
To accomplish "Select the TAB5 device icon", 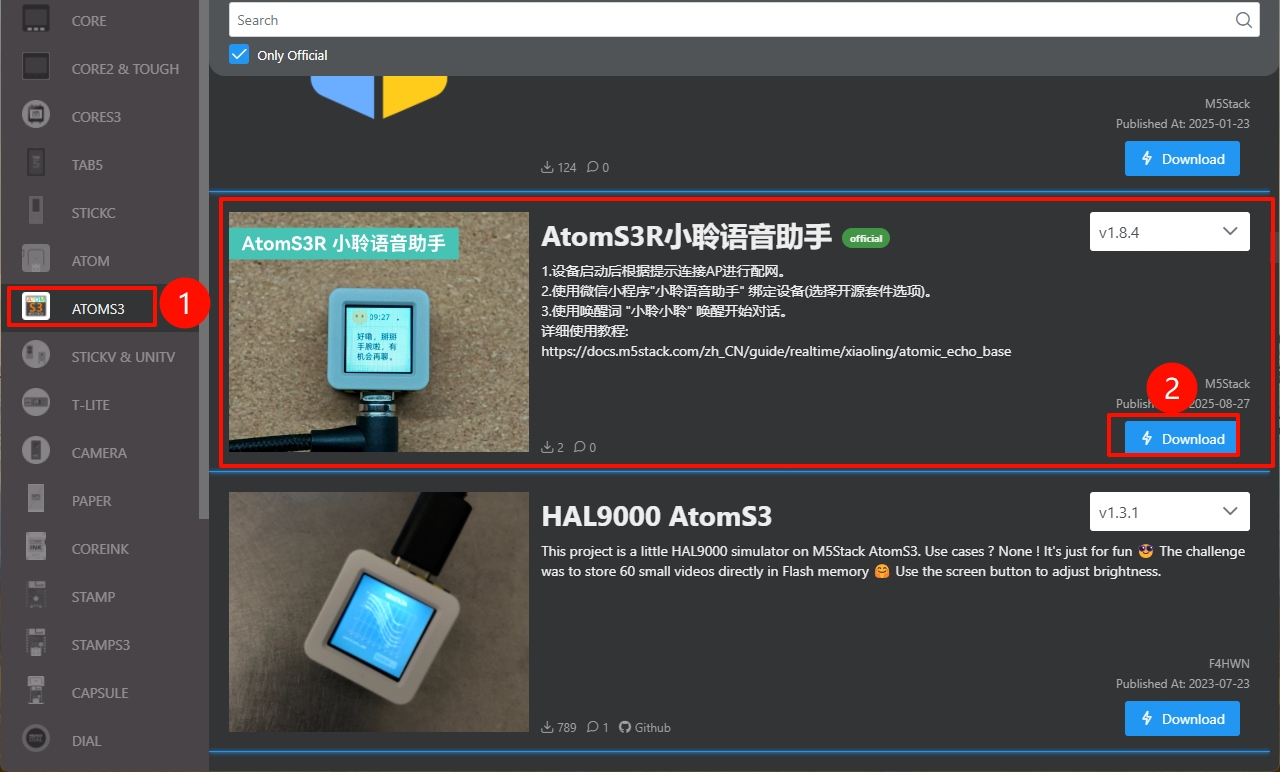I will point(36,164).
